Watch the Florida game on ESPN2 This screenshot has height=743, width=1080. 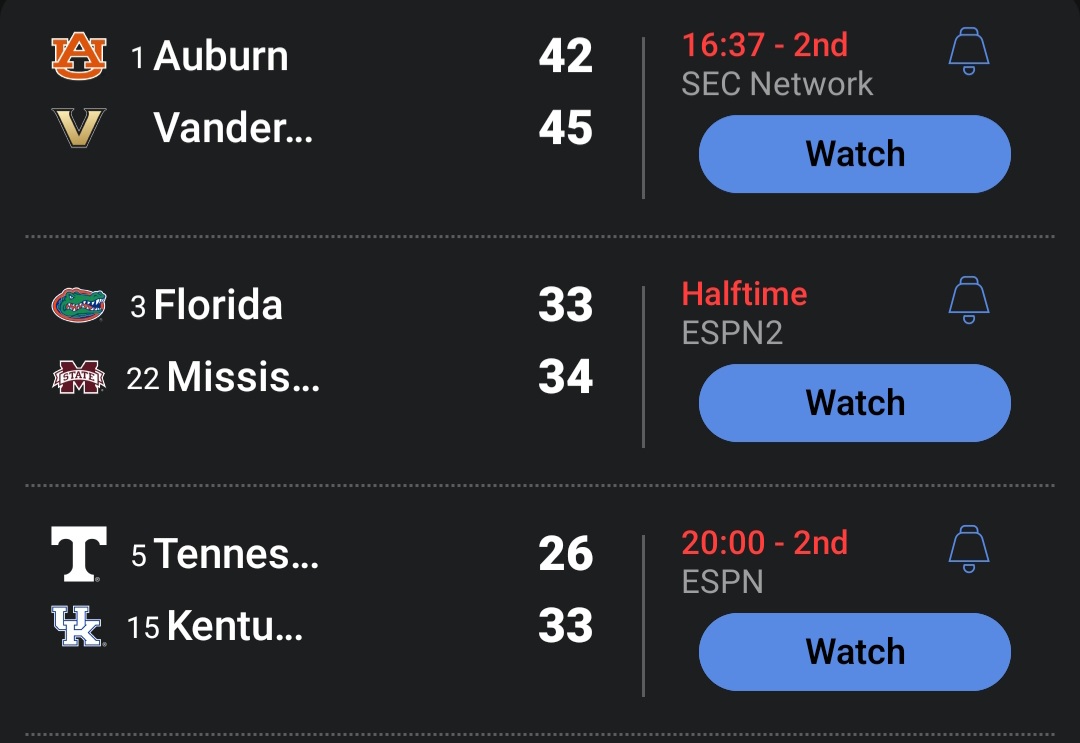[x=855, y=403]
